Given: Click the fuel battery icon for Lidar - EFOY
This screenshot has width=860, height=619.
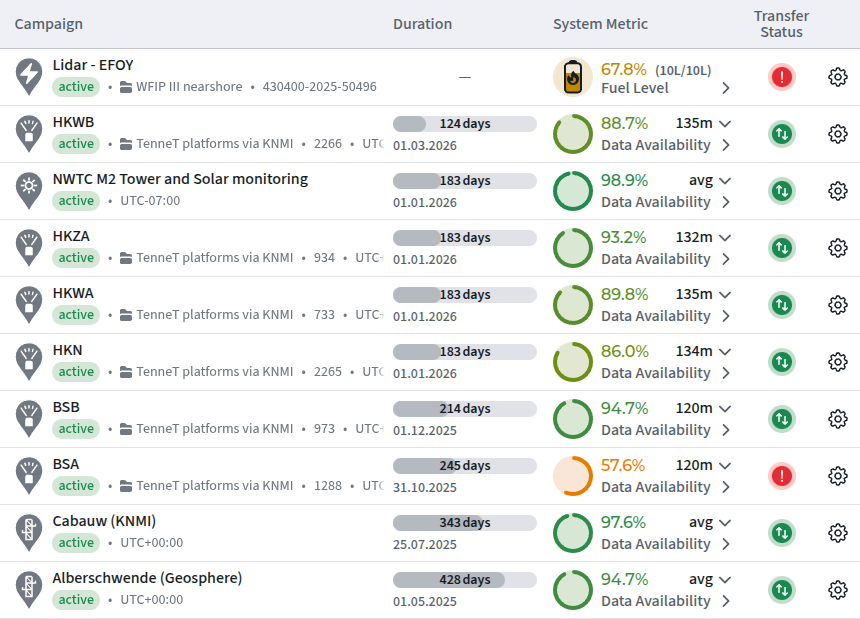Looking at the screenshot, I should tap(573, 77).
